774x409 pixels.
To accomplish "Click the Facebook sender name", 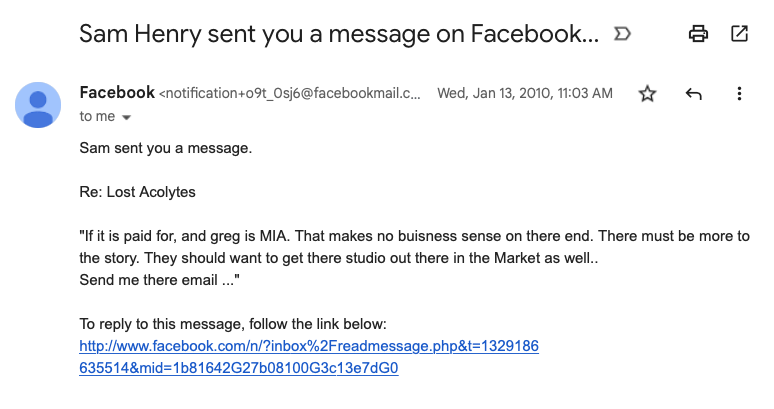I will click(117, 92).
